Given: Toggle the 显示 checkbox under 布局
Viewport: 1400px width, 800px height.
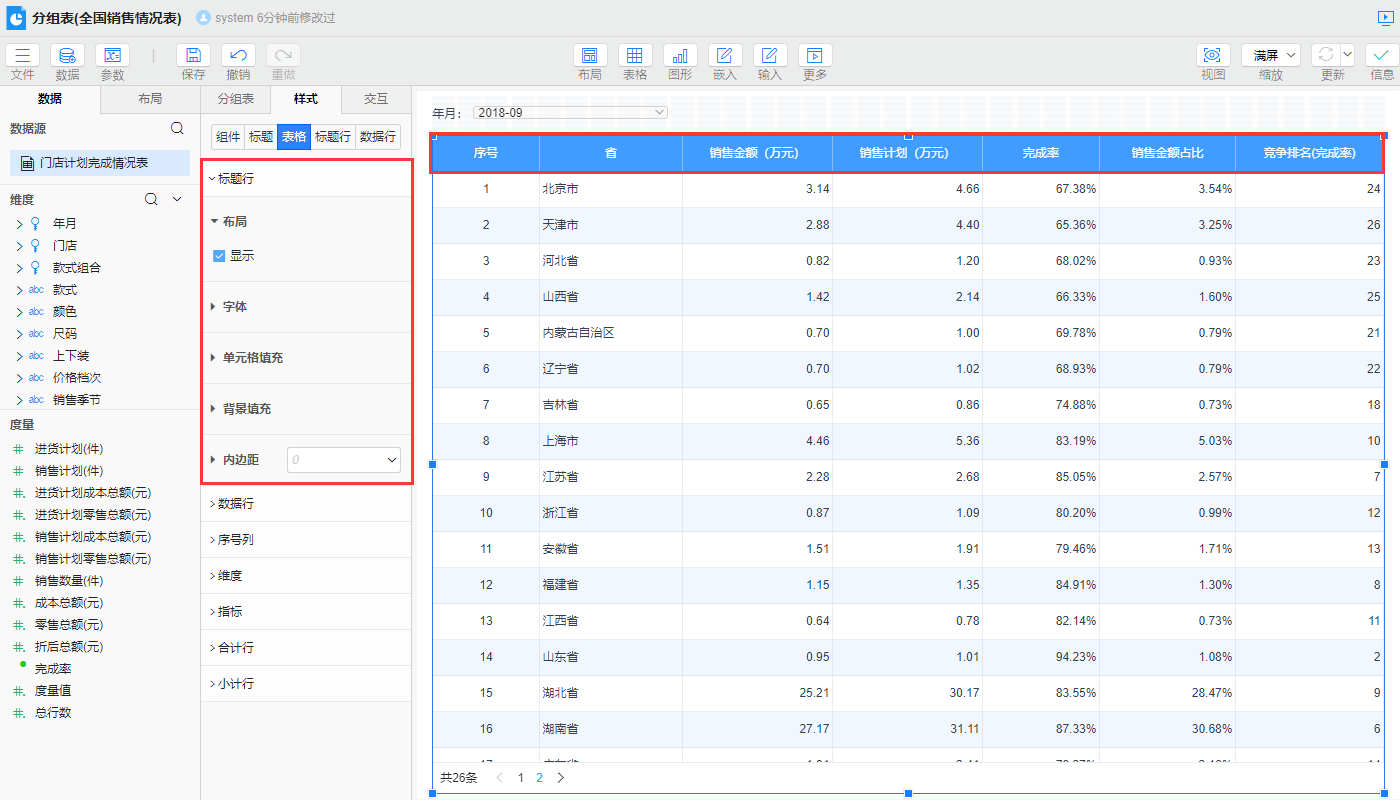Looking at the screenshot, I should tap(219, 256).
